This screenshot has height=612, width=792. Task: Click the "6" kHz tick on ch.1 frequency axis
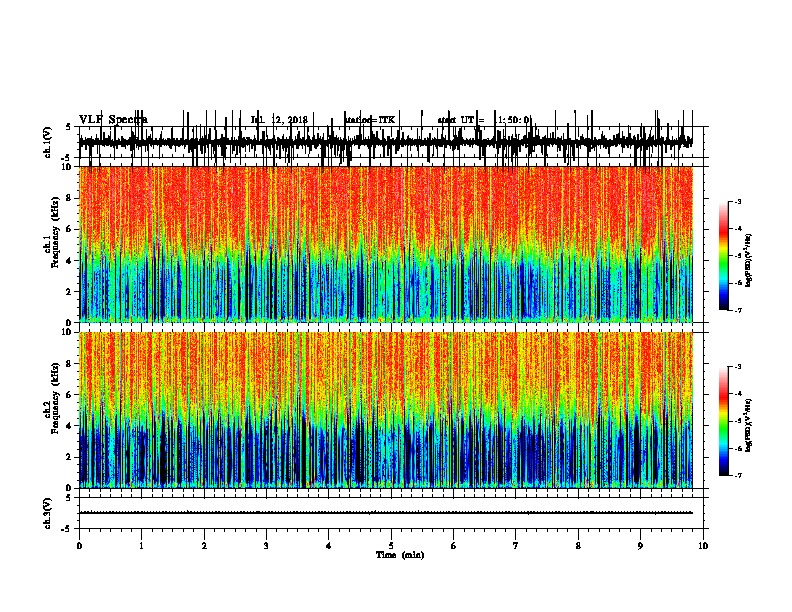70,229
